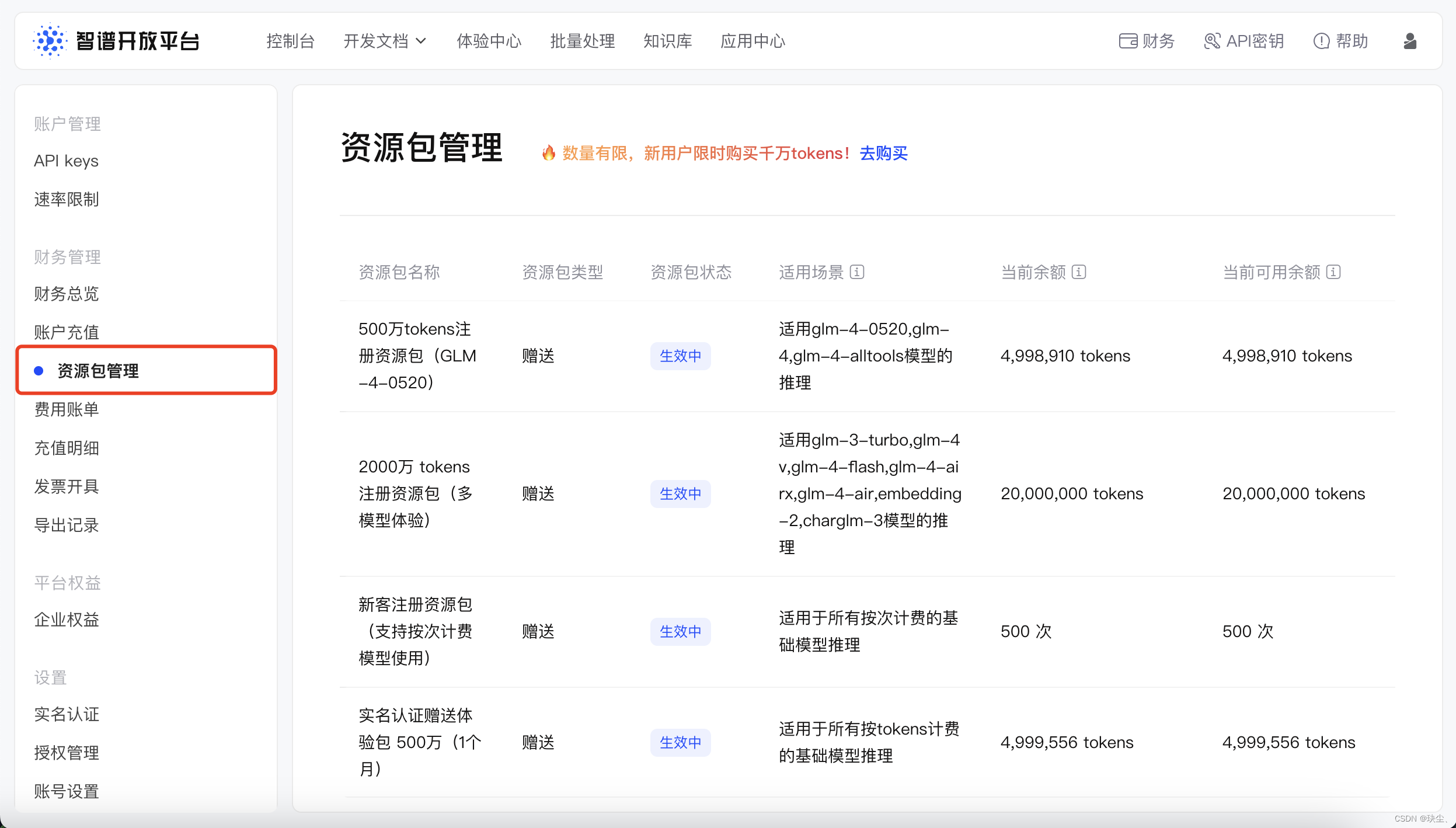Screen dimensions: 1456x828
Task: Click the API密钥 key icon
Action: point(1212,41)
